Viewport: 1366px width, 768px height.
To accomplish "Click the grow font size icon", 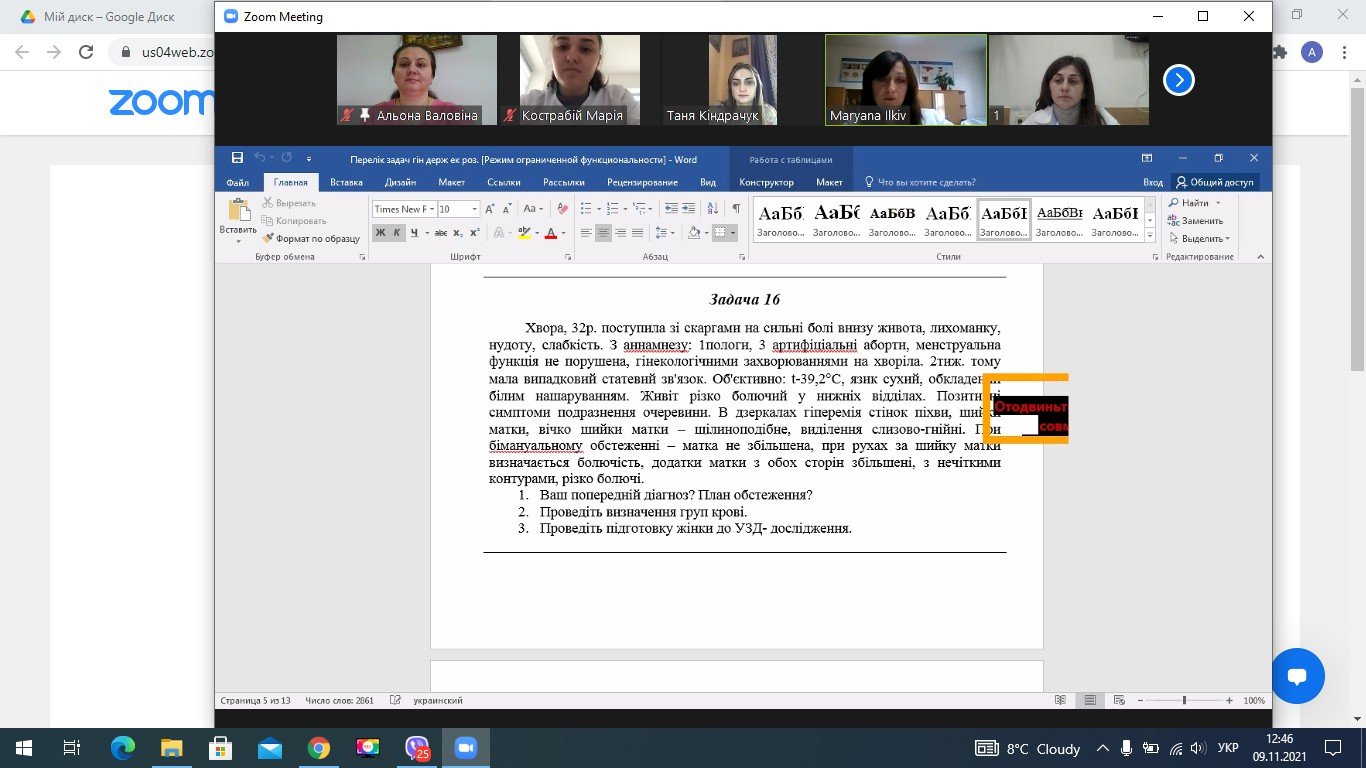I will [x=490, y=209].
